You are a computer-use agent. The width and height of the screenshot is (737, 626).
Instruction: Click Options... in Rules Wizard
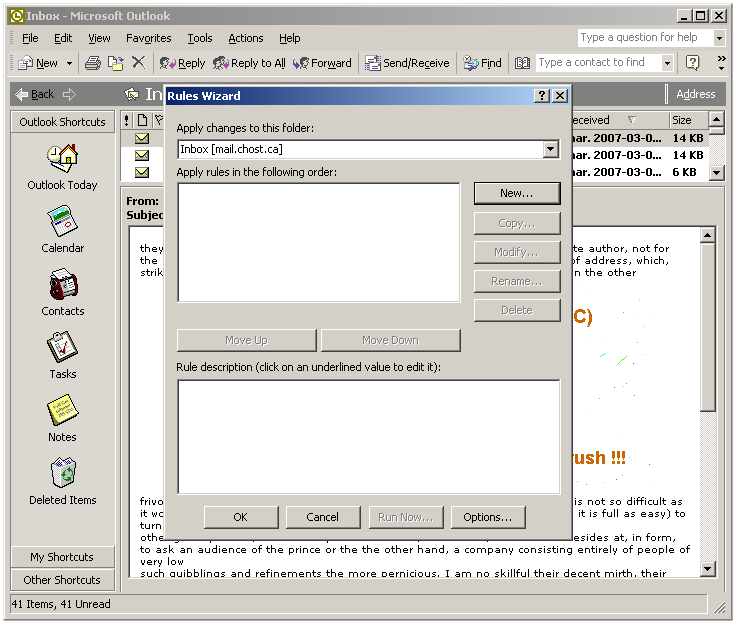[x=488, y=517]
